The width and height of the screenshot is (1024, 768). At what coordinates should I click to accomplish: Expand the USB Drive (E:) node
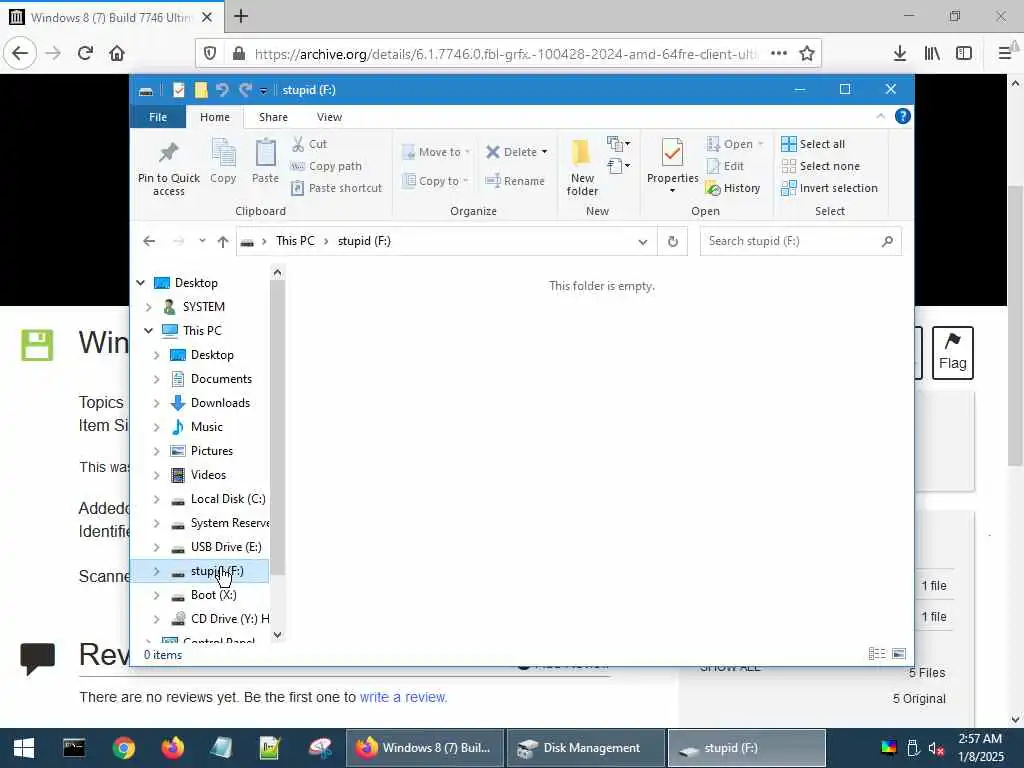(156, 547)
